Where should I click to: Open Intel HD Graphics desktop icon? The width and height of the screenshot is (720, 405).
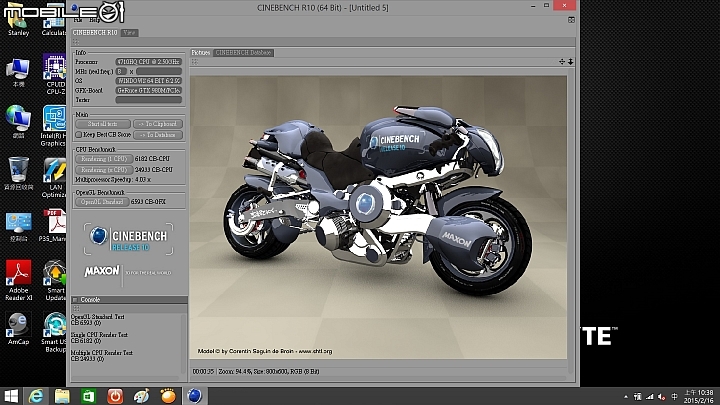click(54, 126)
